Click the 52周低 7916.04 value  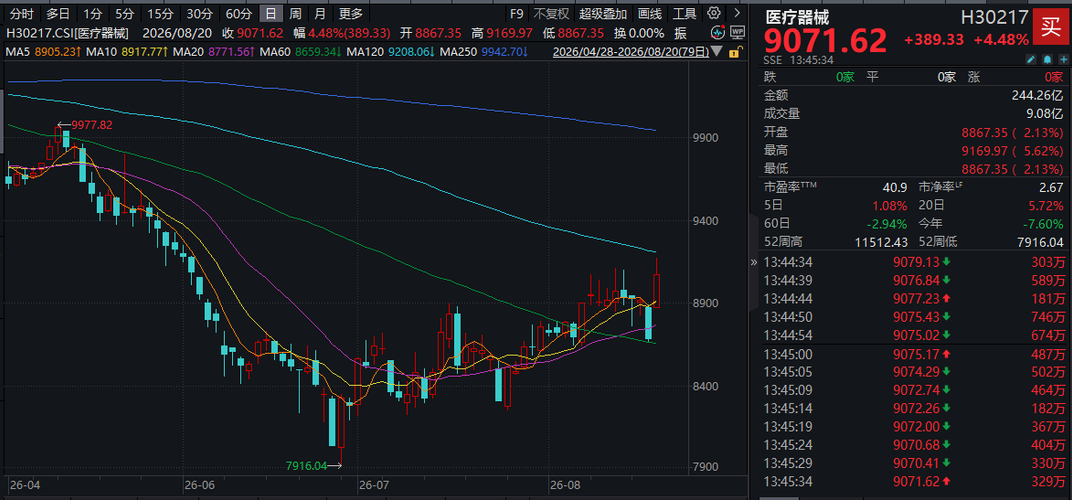[1041, 242]
